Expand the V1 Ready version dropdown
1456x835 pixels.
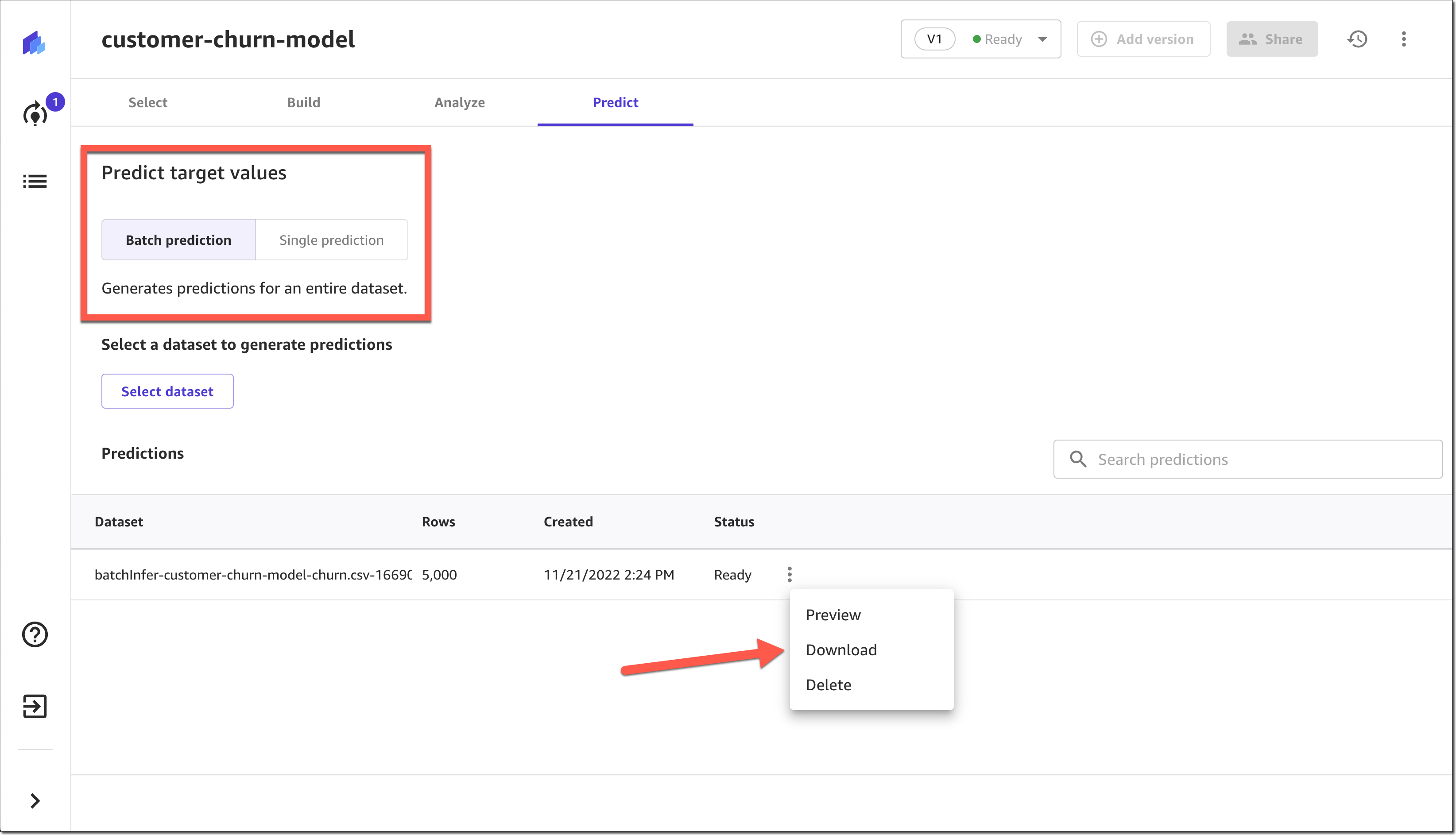[x=980, y=39]
